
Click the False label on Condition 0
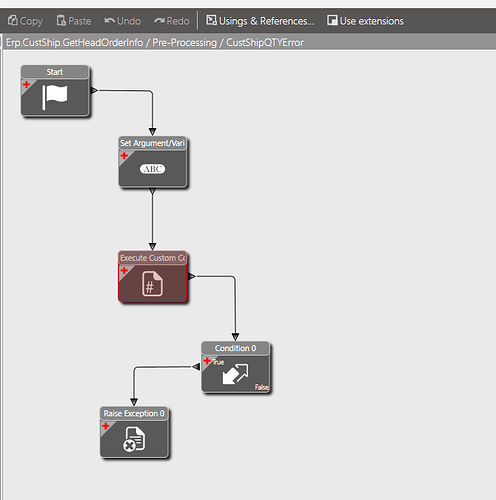[x=262, y=387]
